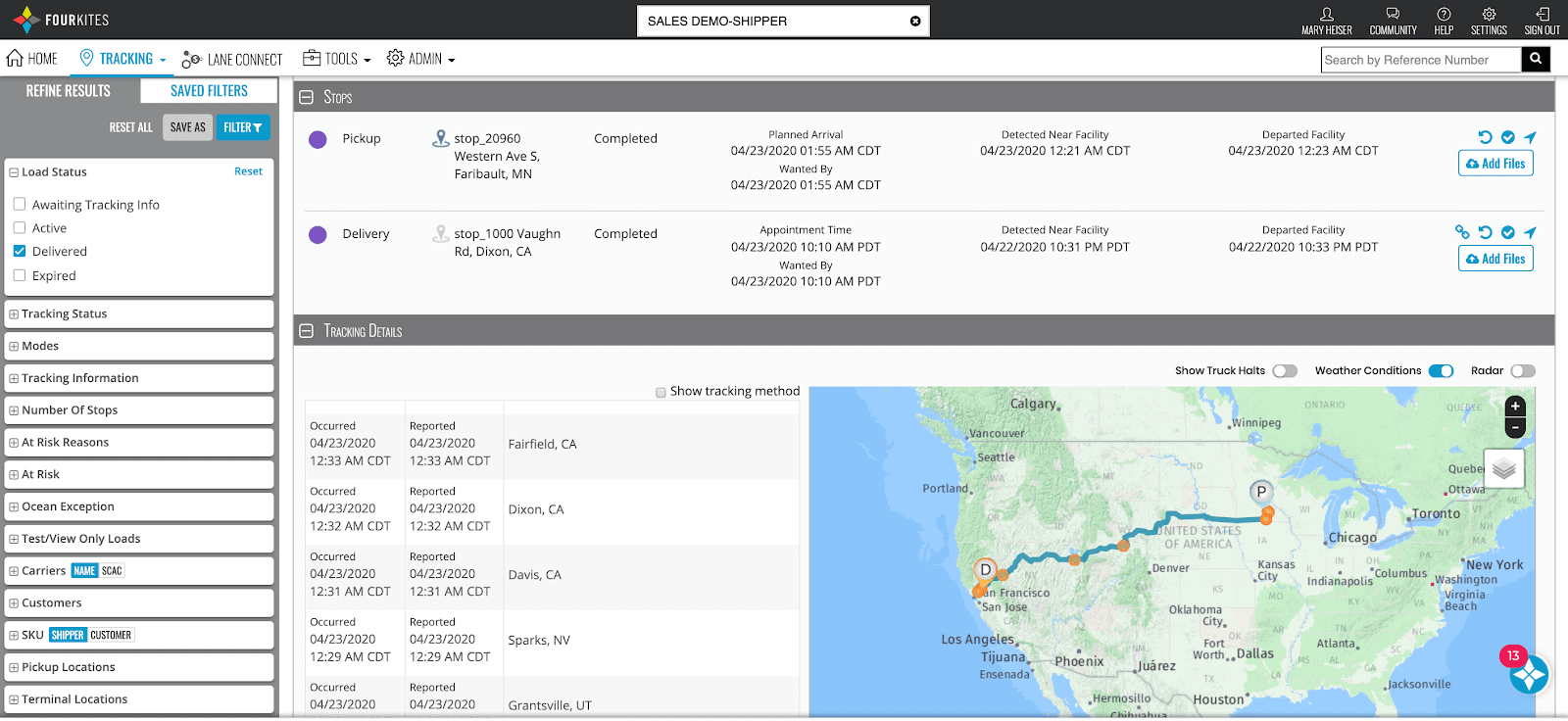
Task: Focus the Search by Reference Number field
Action: 1421,60
